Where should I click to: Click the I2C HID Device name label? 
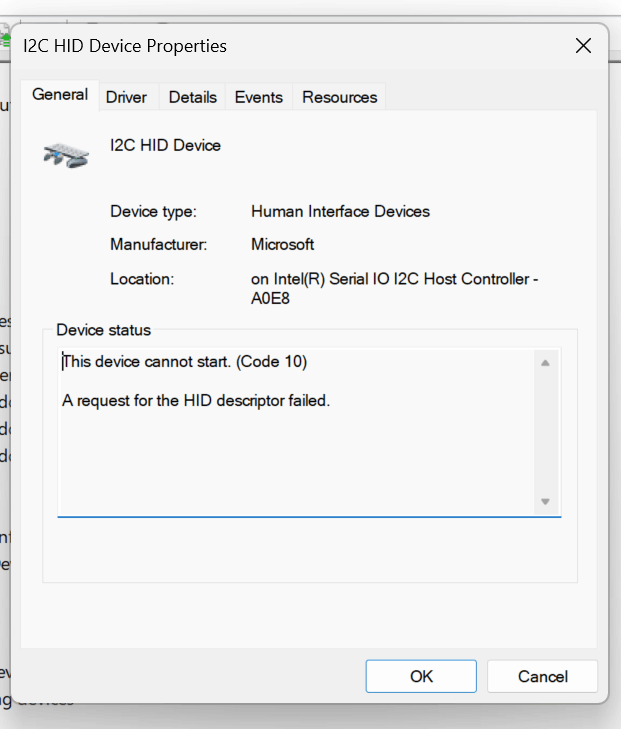coord(165,146)
